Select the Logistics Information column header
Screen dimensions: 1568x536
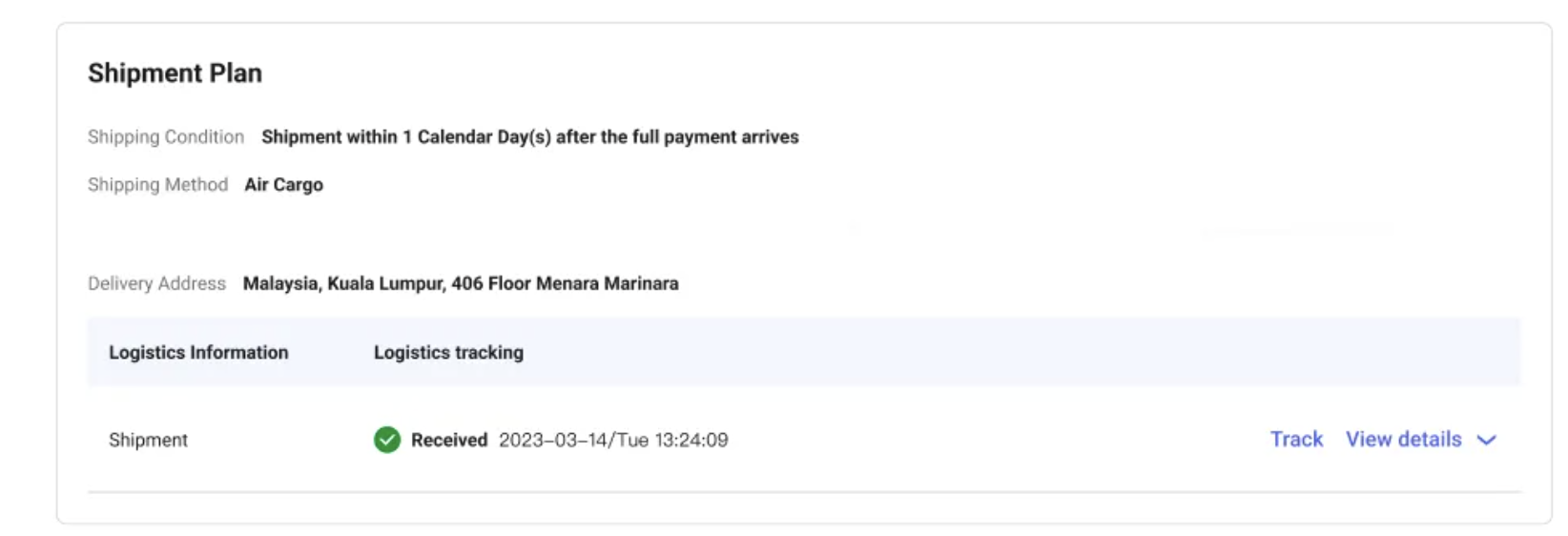click(x=198, y=353)
